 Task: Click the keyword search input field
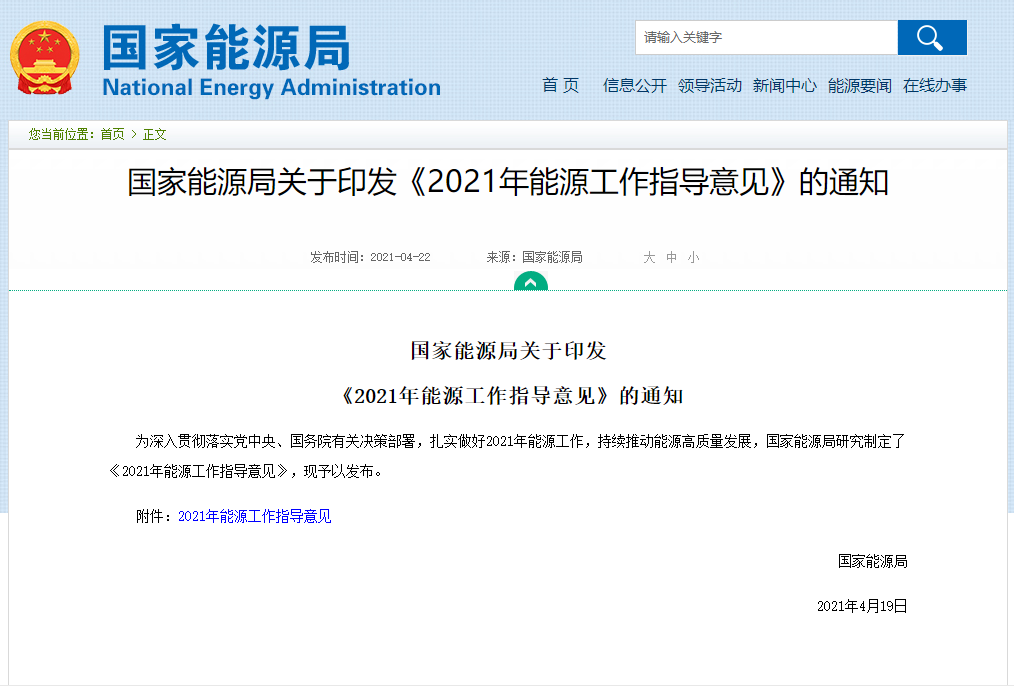click(x=766, y=38)
